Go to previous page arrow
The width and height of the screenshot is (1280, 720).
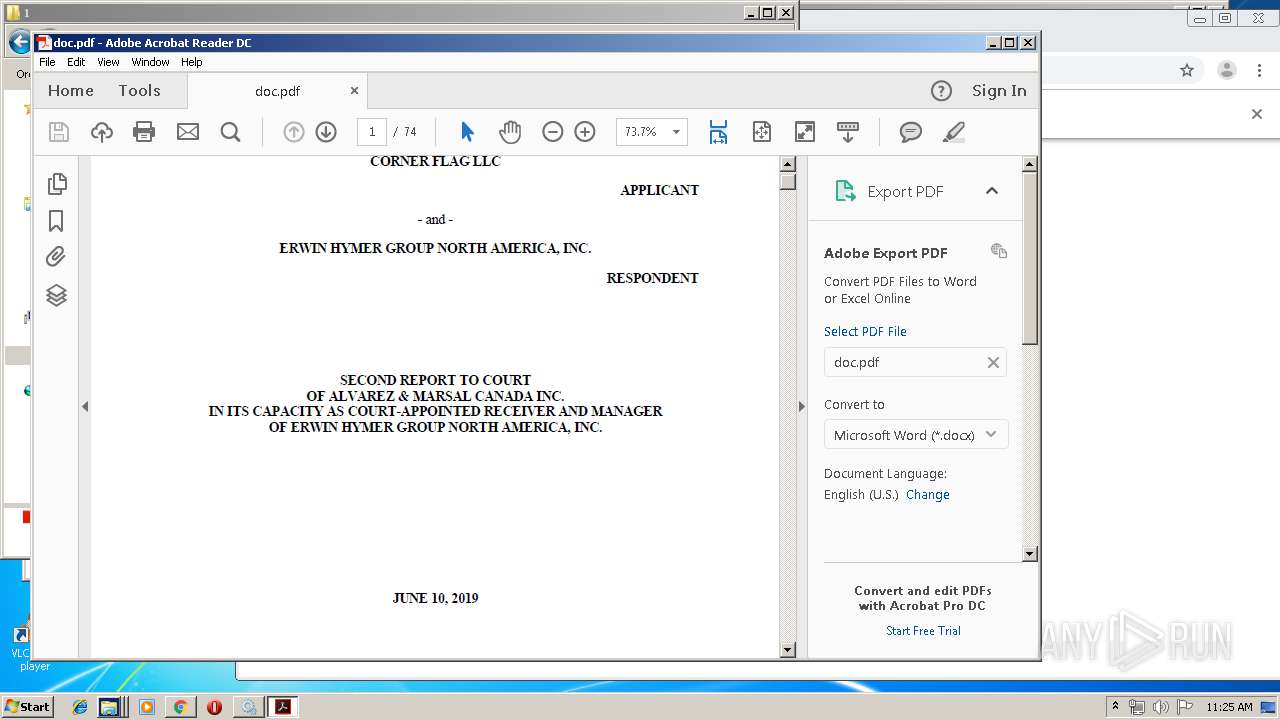pyautogui.click(x=293, y=132)
